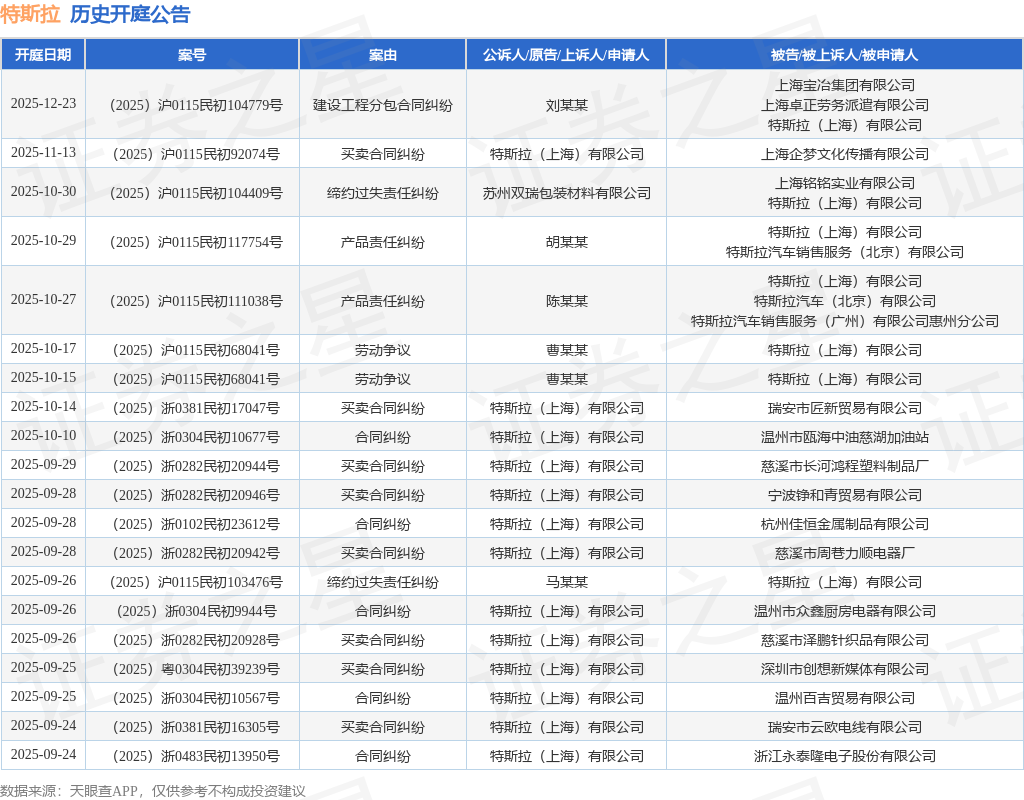Select date cell 2025-10-29

[x=43, y=241]
